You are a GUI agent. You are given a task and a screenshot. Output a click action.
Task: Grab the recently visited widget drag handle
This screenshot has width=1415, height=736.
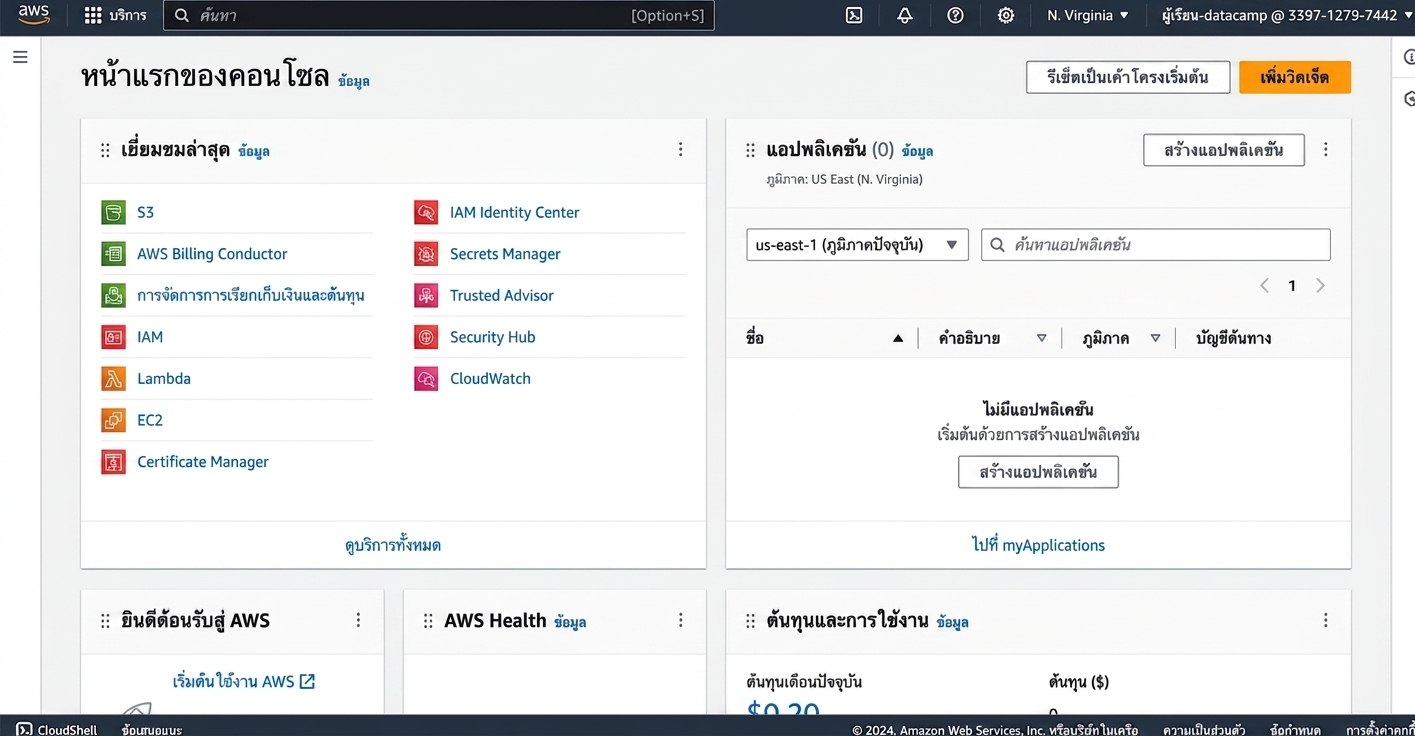(x=105, y=151)
